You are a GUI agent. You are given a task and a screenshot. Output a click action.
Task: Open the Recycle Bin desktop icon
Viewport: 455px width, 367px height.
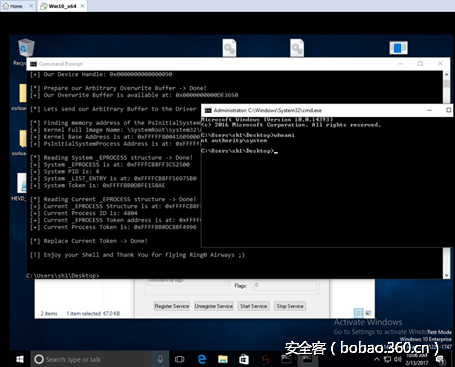(x=26, y=49)
